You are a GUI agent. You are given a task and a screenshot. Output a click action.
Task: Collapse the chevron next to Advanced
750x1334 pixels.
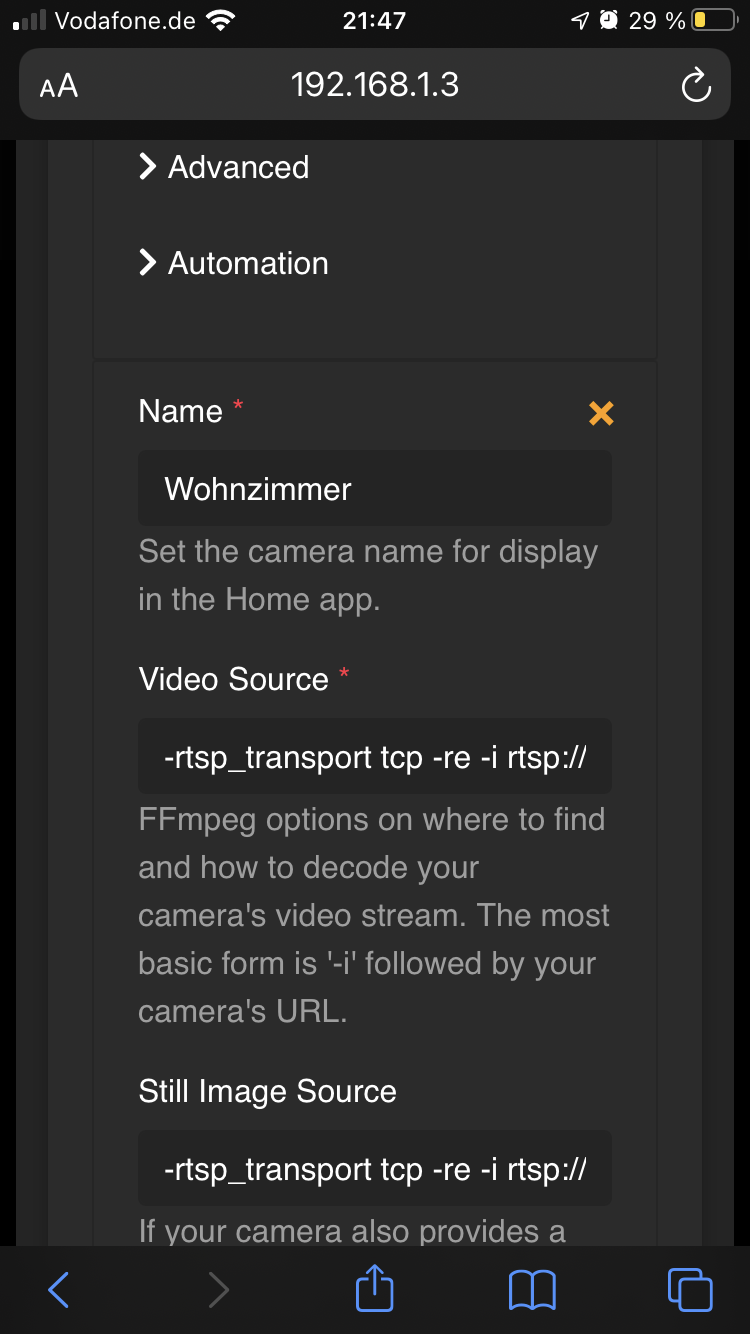tap(147, 167)
